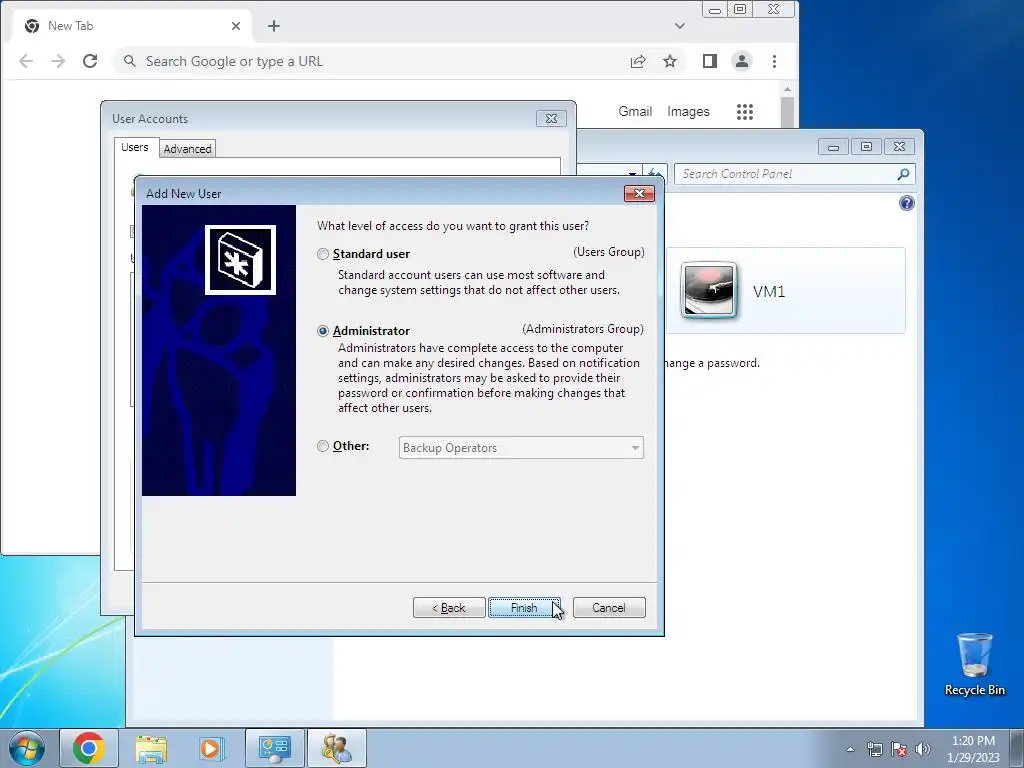This screenshot has height=768, width=1024.
Task: Open the Recycle Bin desktop icon
Action: 974,664
